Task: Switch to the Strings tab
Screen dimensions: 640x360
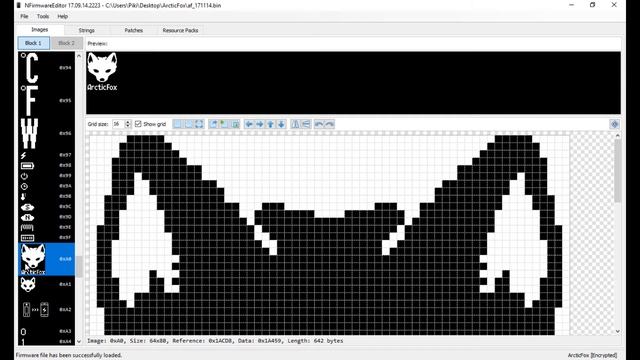Action: [x=87, y=30]
